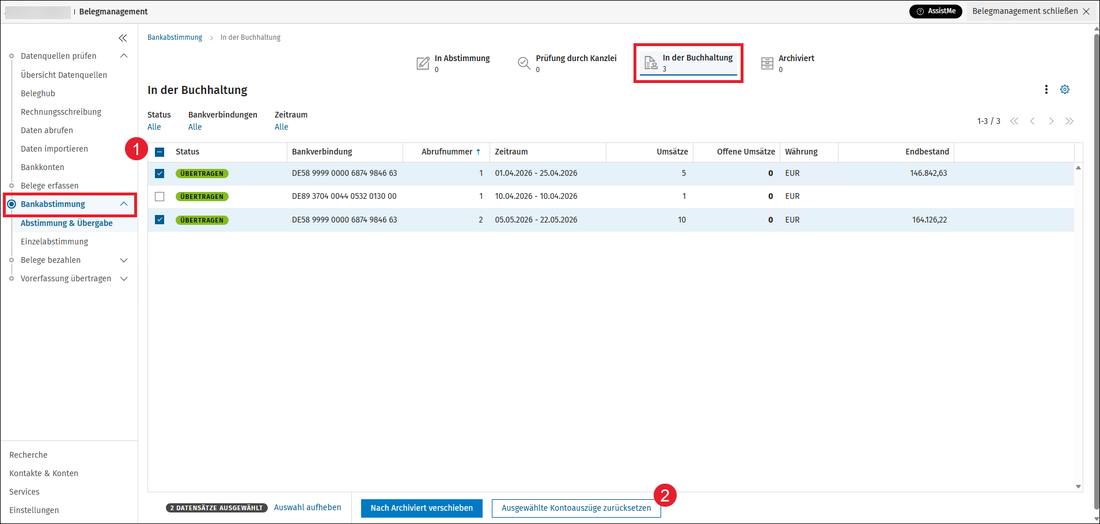The width and height of the screenshot is (1100, 524).
Task: Click the In Abstimmung pencil icon
Action: 423,63
